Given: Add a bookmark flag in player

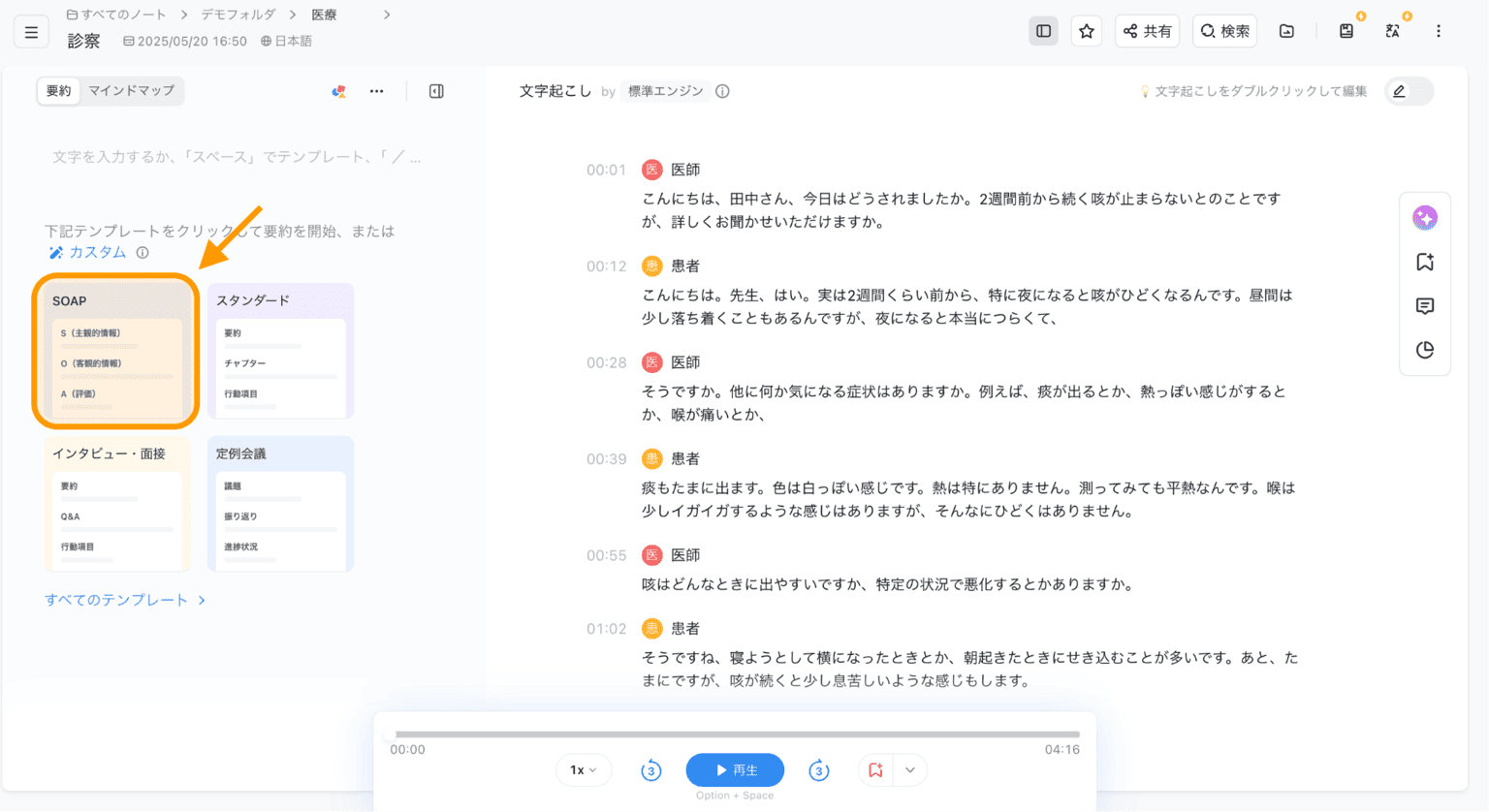Looking at the screenshot, I should pyautogui.click(x=875, y=770).
